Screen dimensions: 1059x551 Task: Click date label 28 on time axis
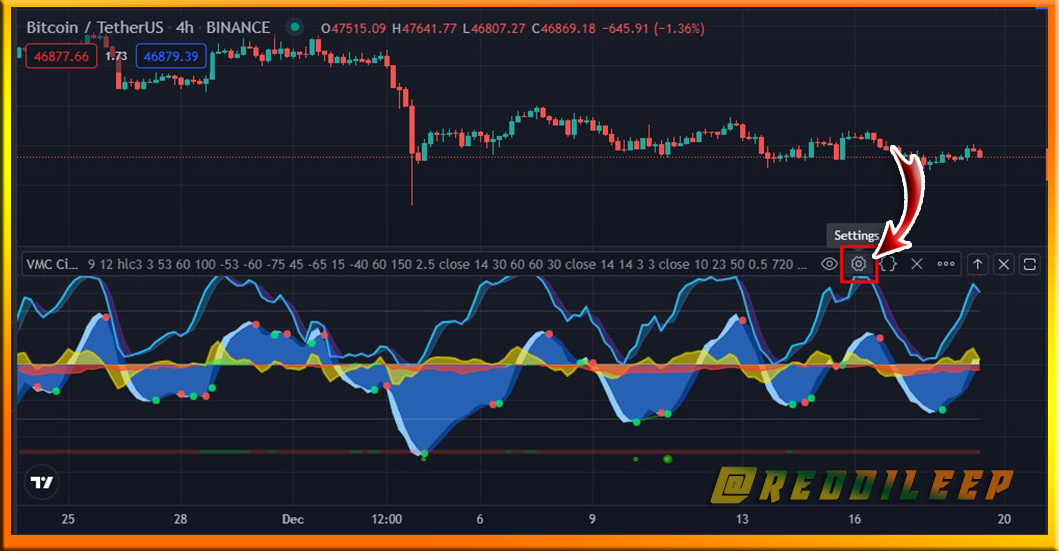coord(180,519)
